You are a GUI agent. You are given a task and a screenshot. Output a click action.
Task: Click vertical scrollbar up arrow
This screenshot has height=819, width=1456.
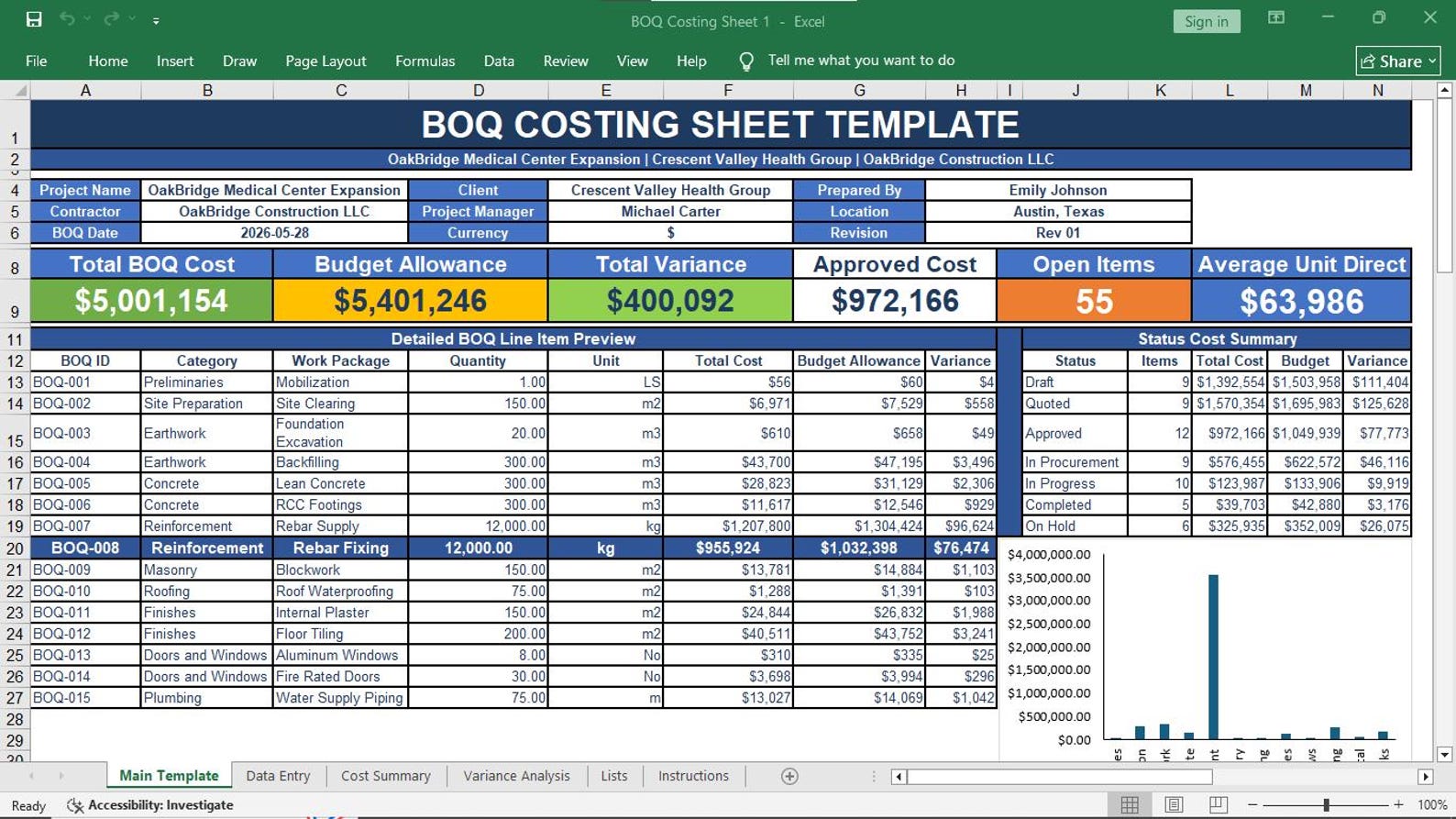[1445, 90]
